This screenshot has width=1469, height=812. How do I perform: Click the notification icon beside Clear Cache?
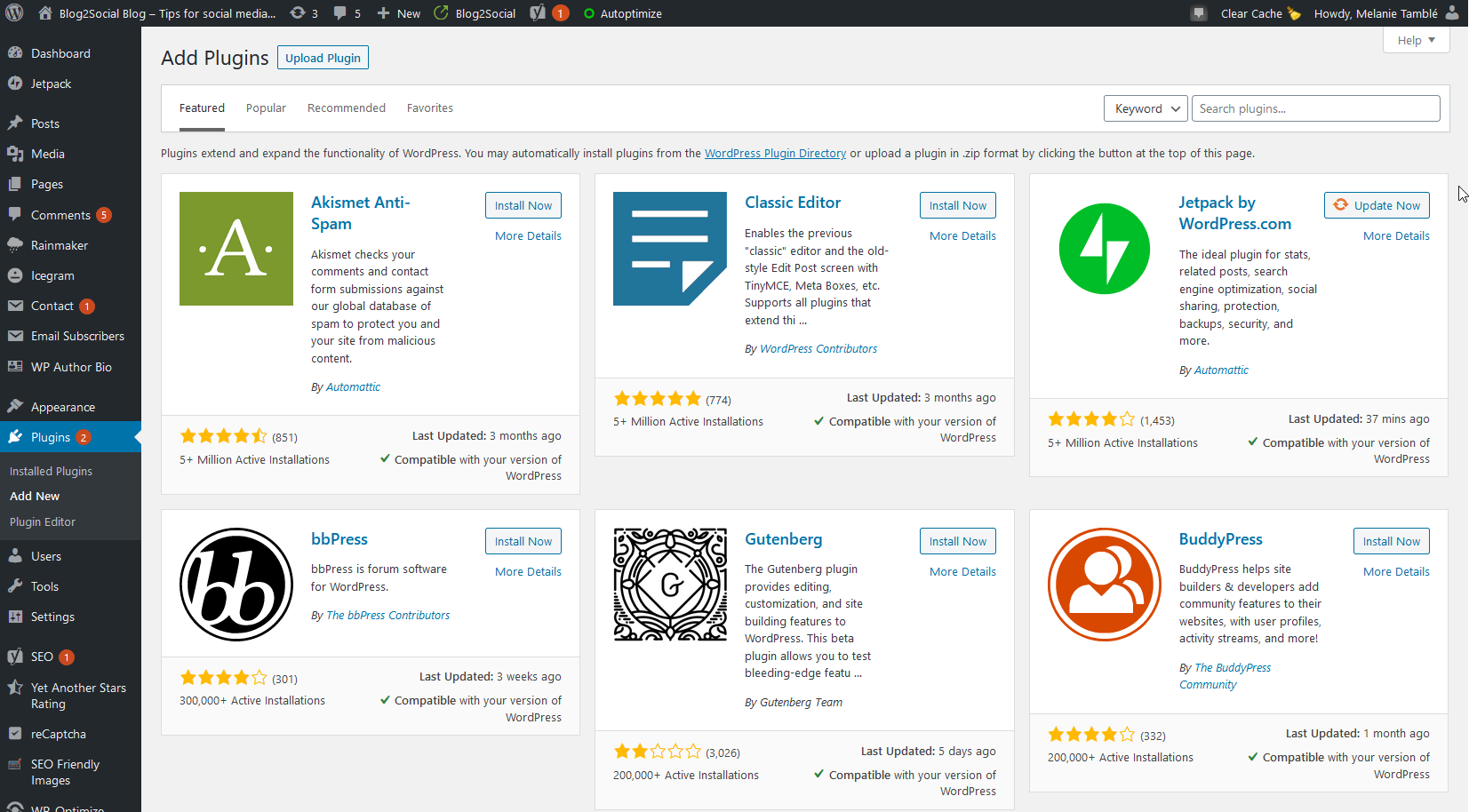pos(1199,13)
